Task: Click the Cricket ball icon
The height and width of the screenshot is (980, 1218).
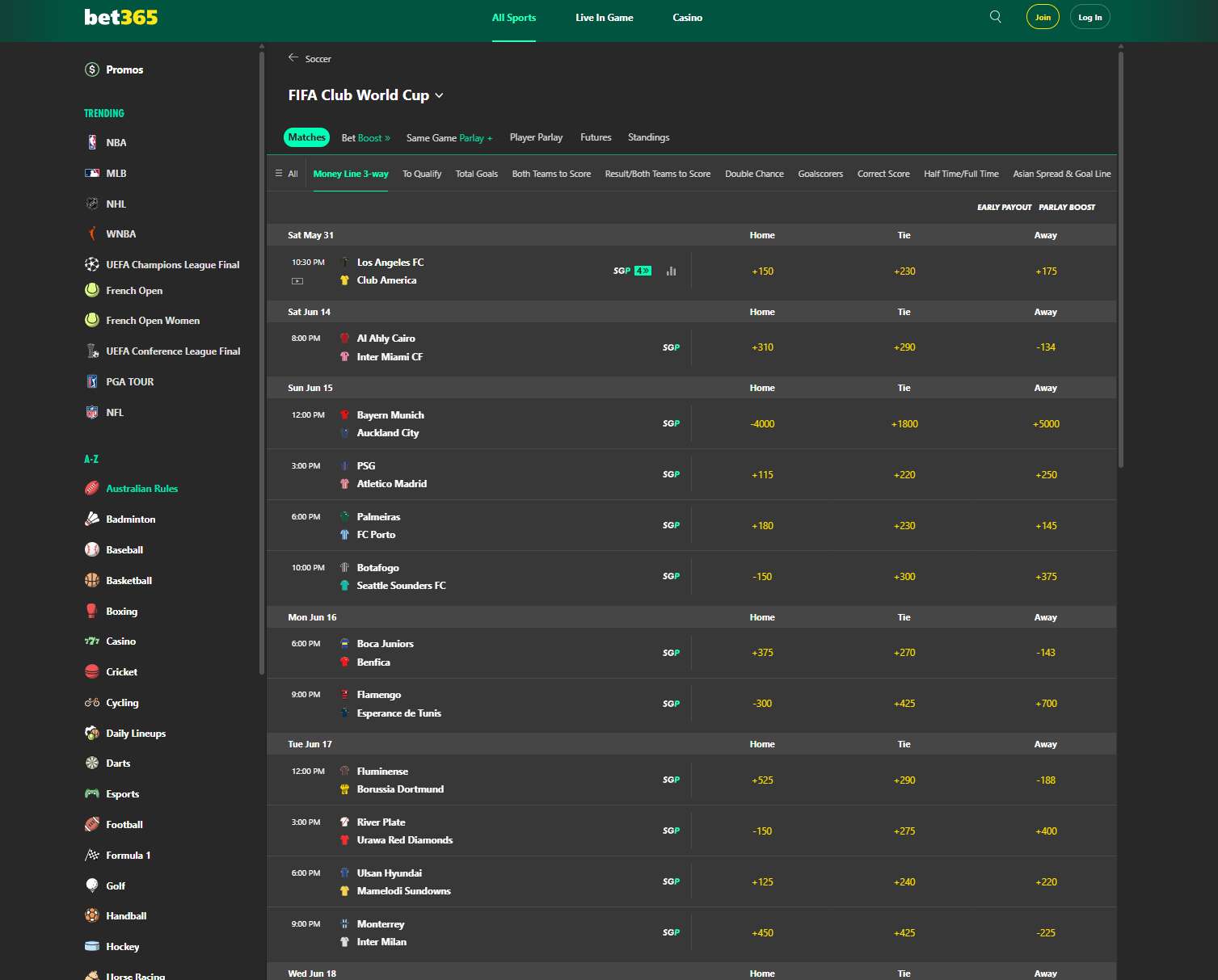Action: tap(92, 671)
